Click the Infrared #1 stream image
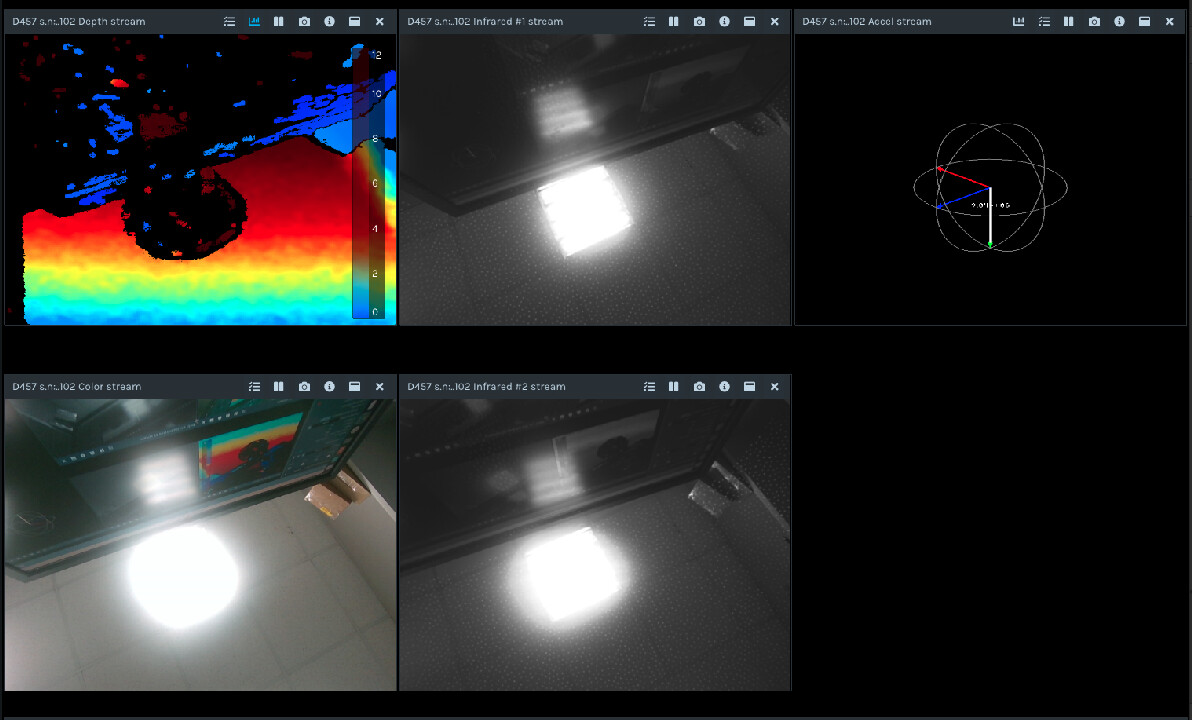Screen dimensions: 1192x720 pos(595,179)
